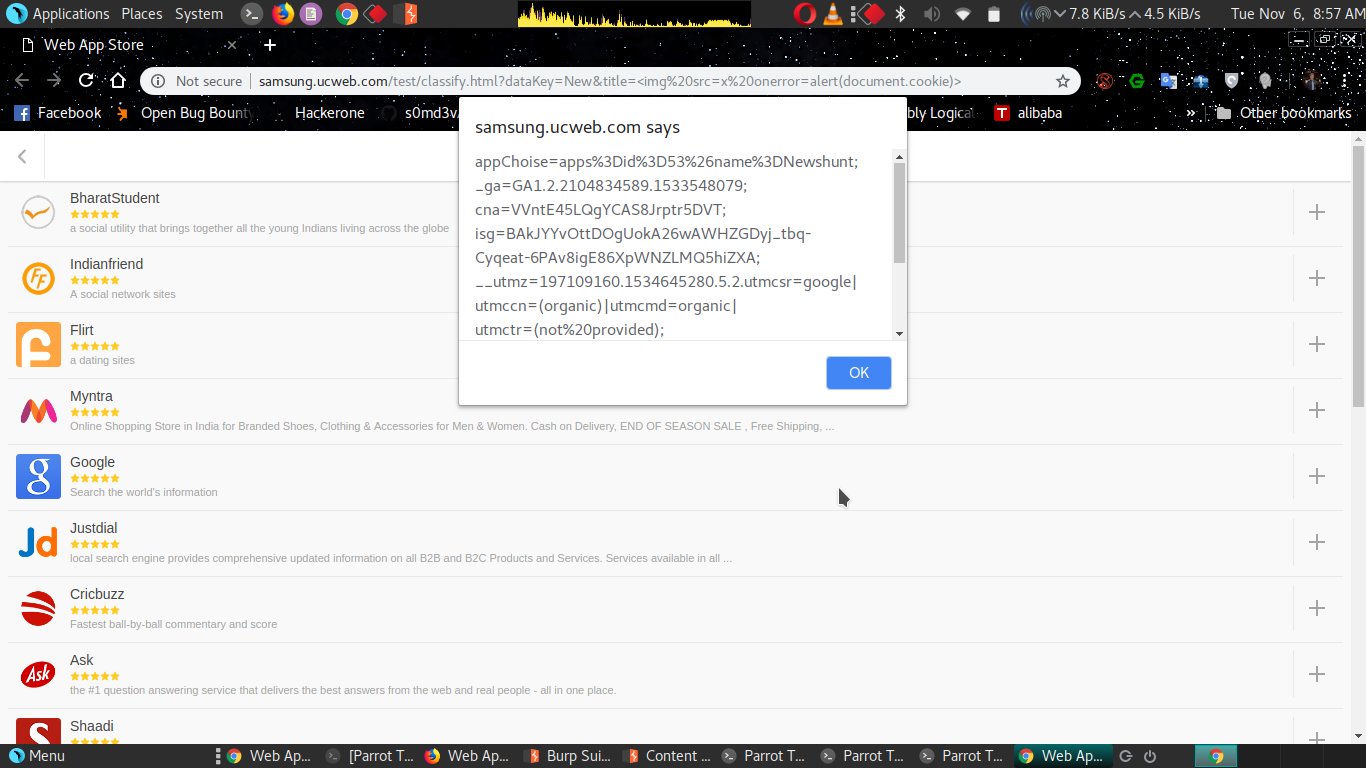The image size is (1366, 768).
Task: Add the Ask app with plus icon
Action: point(1317,674)
